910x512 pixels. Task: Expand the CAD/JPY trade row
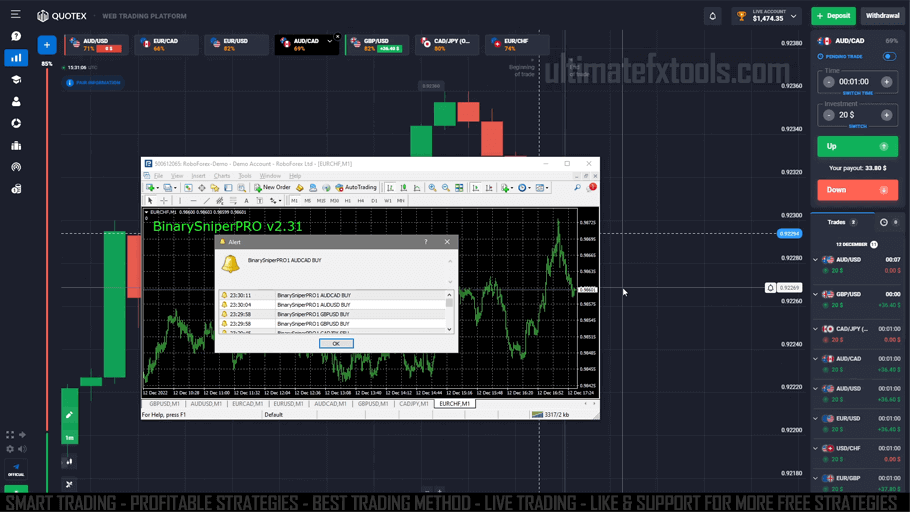coord(815,329)
